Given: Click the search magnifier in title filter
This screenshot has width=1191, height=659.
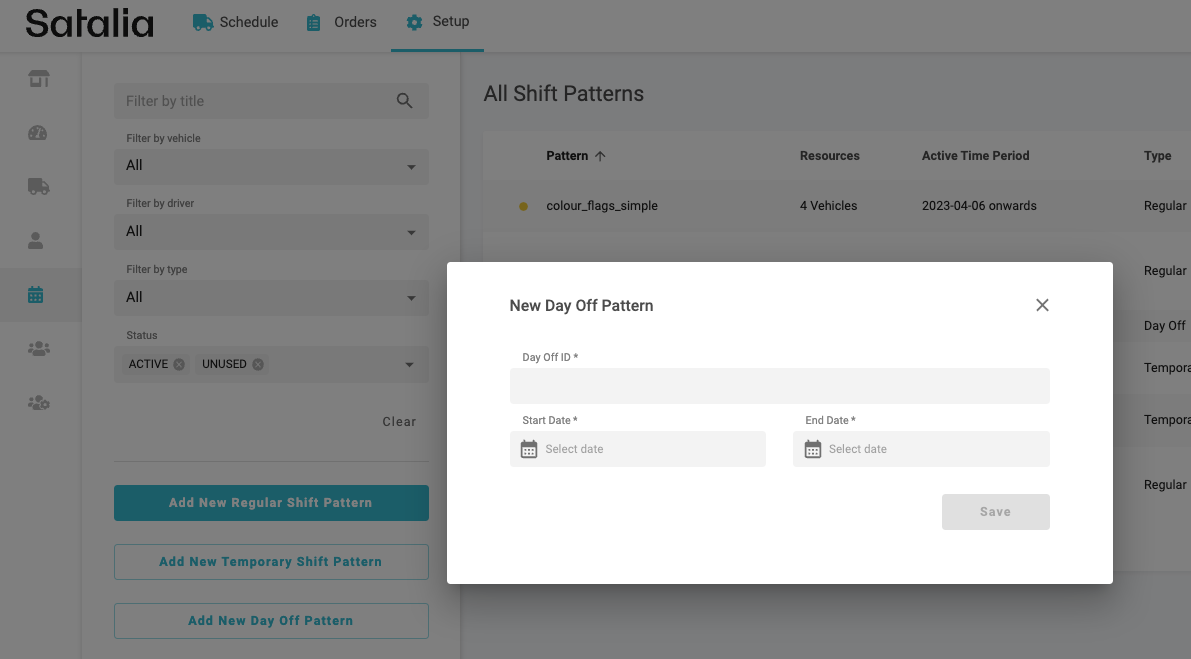Looking at the screenshot, I should click(404, 101).
